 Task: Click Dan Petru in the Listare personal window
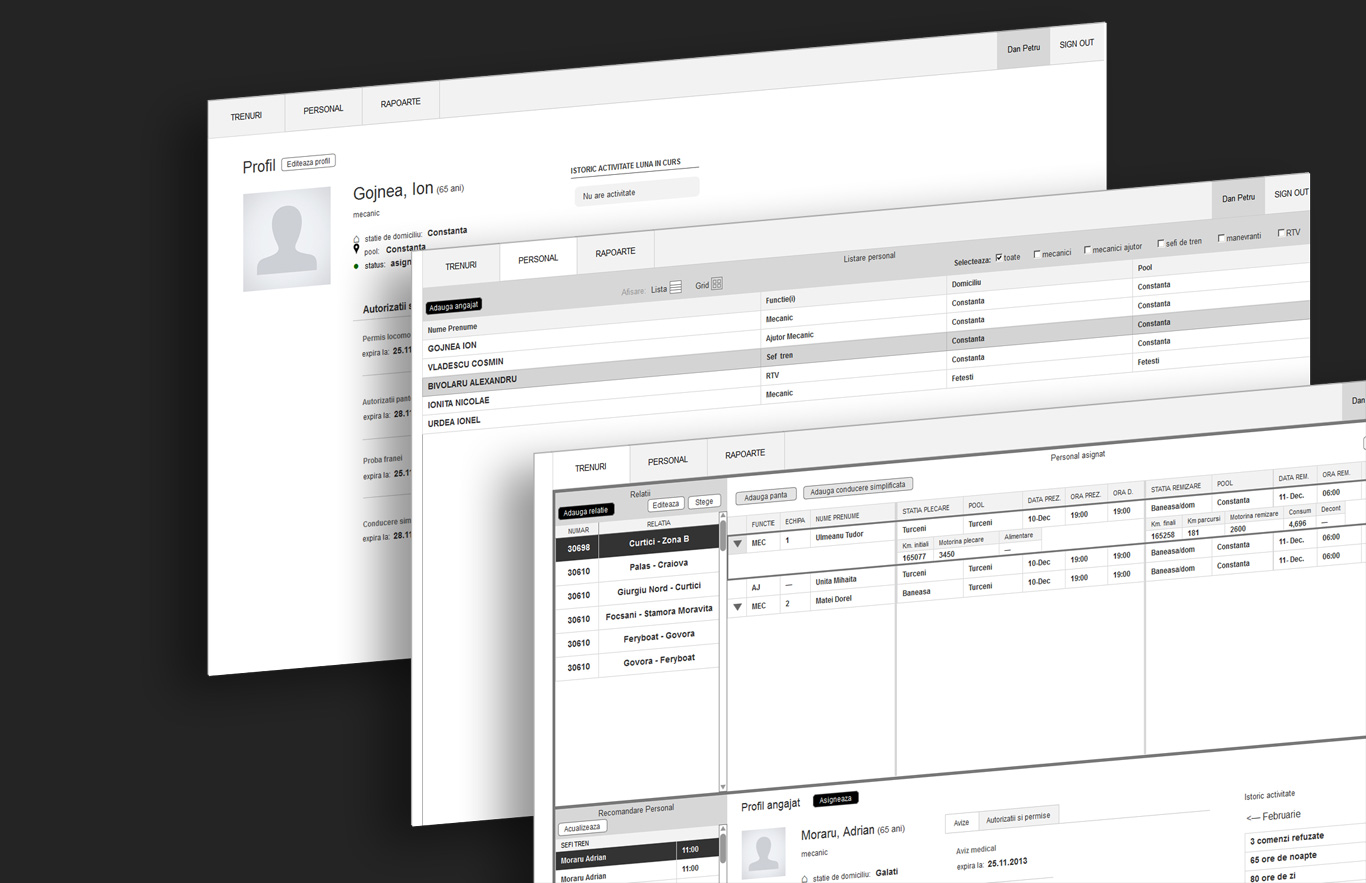coord(1238,198)
